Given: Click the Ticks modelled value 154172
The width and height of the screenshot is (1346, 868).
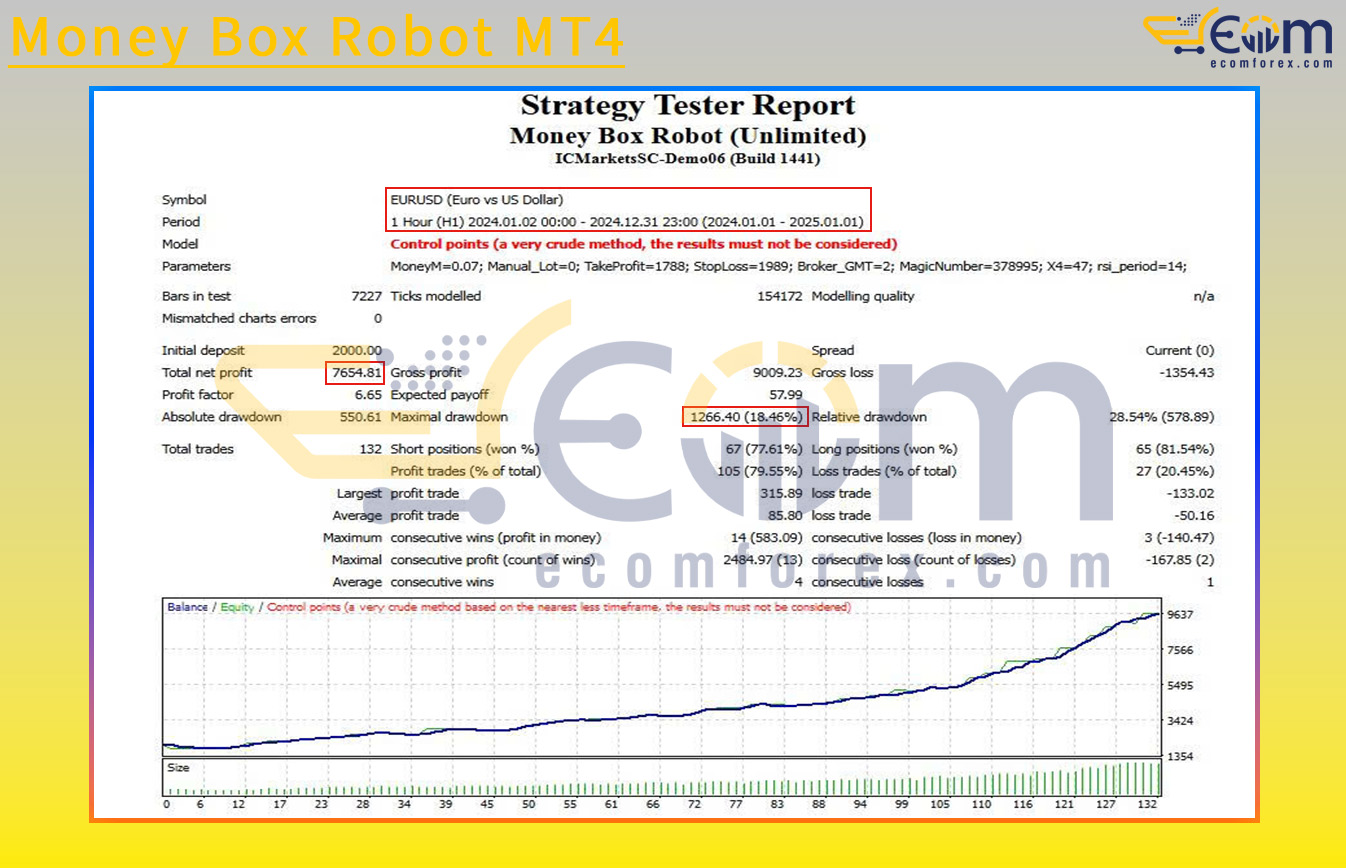Looking at the screenshot, I should [x=780, y=296].
